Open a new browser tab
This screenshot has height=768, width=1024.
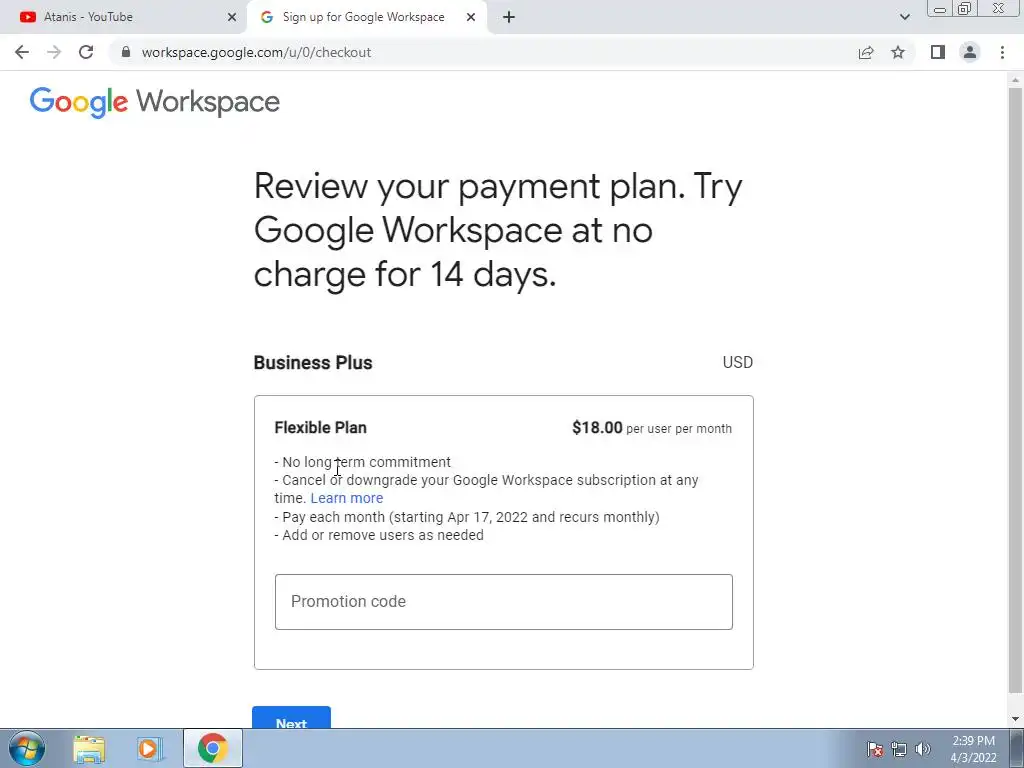coord(509,17)
